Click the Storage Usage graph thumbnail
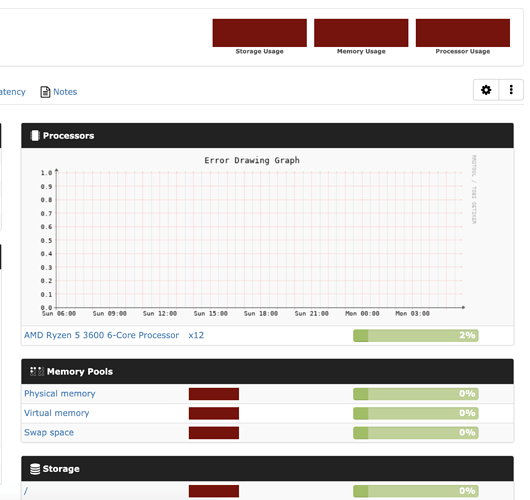 coord(260,33)
